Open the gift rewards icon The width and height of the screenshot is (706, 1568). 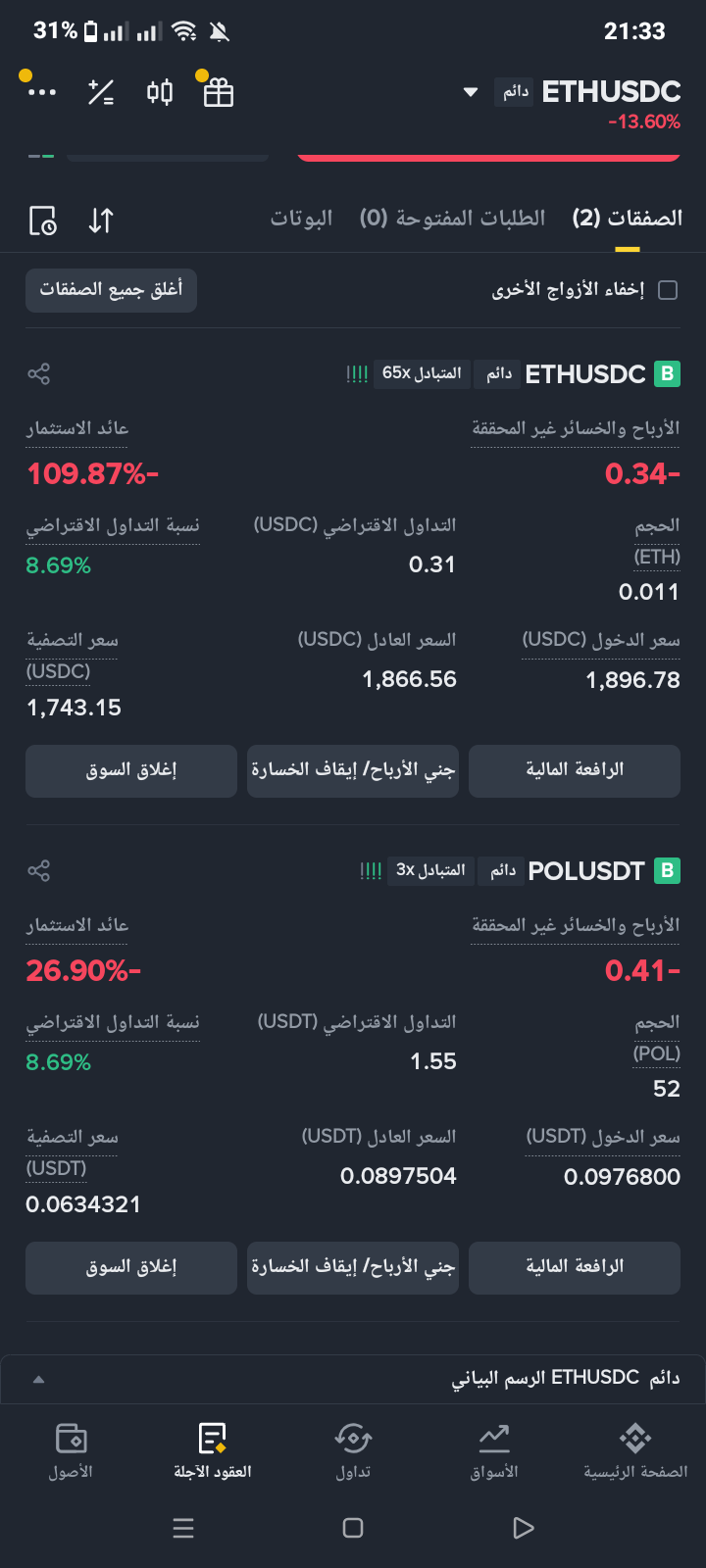pos(218,92)
